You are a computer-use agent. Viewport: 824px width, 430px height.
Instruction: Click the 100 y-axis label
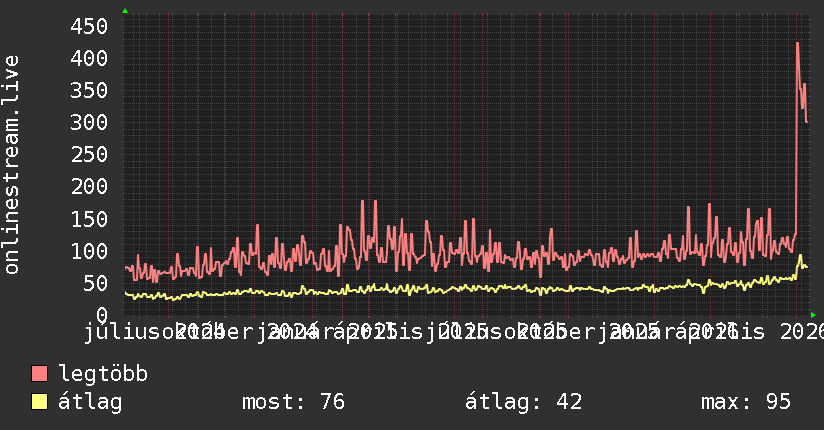coord(89,251)
